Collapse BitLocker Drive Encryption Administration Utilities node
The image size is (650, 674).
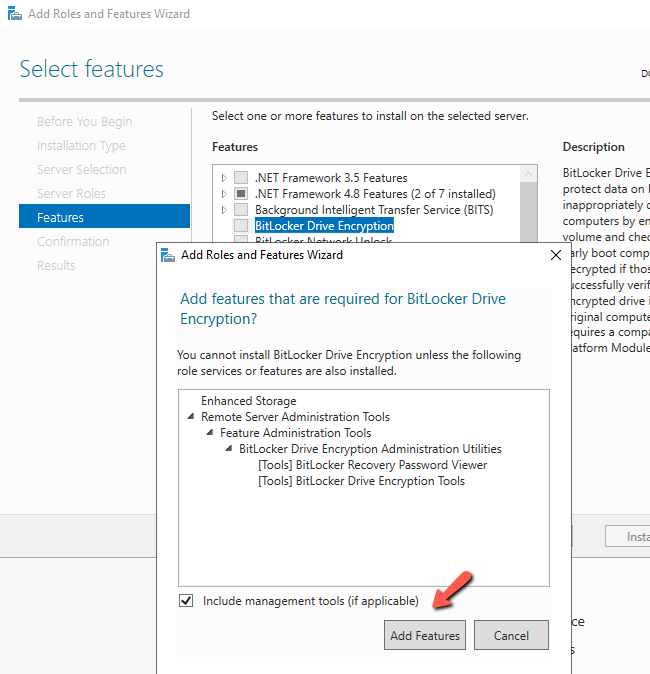tap(229, 449)
